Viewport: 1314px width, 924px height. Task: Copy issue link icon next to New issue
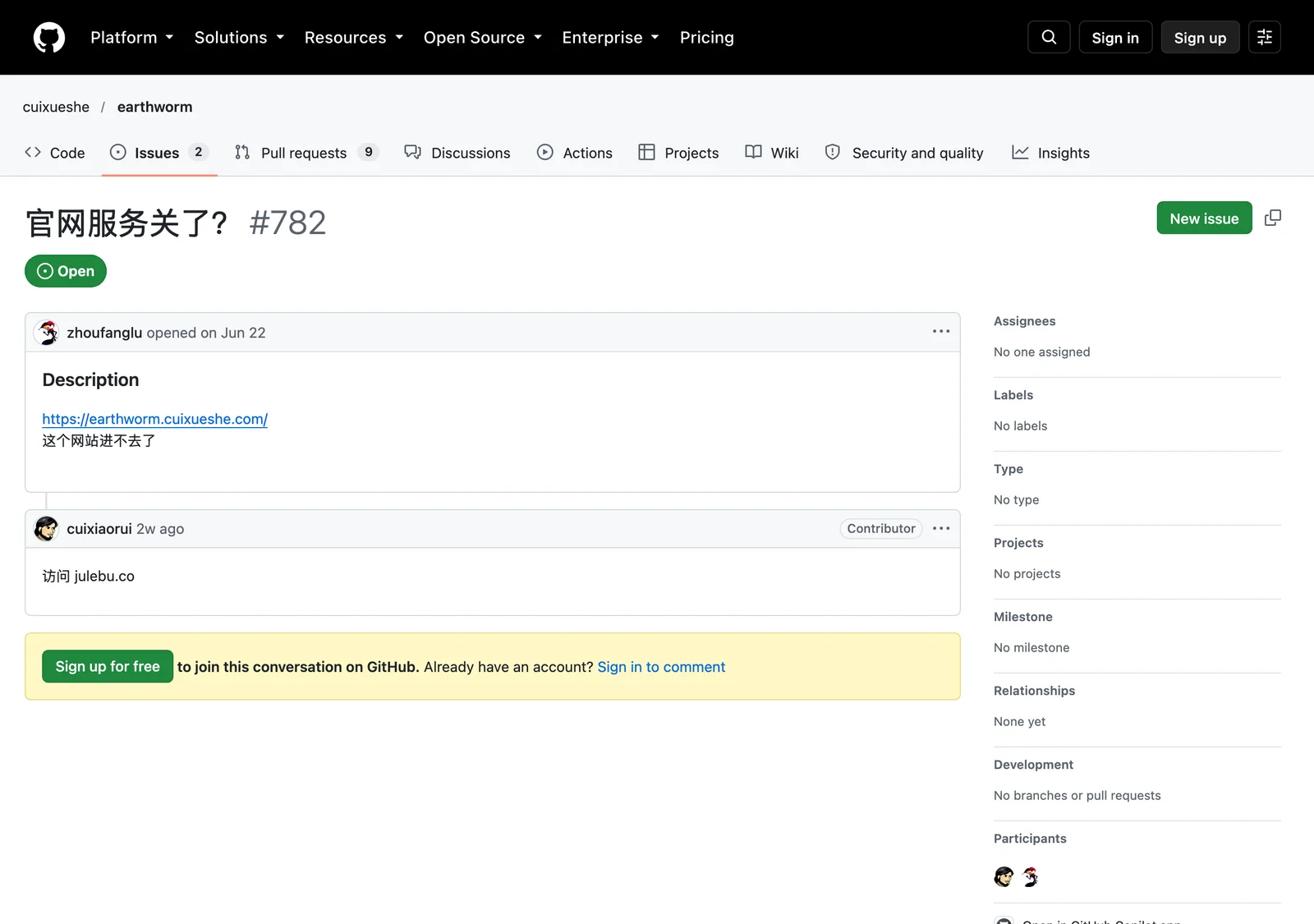[1273, 218]
